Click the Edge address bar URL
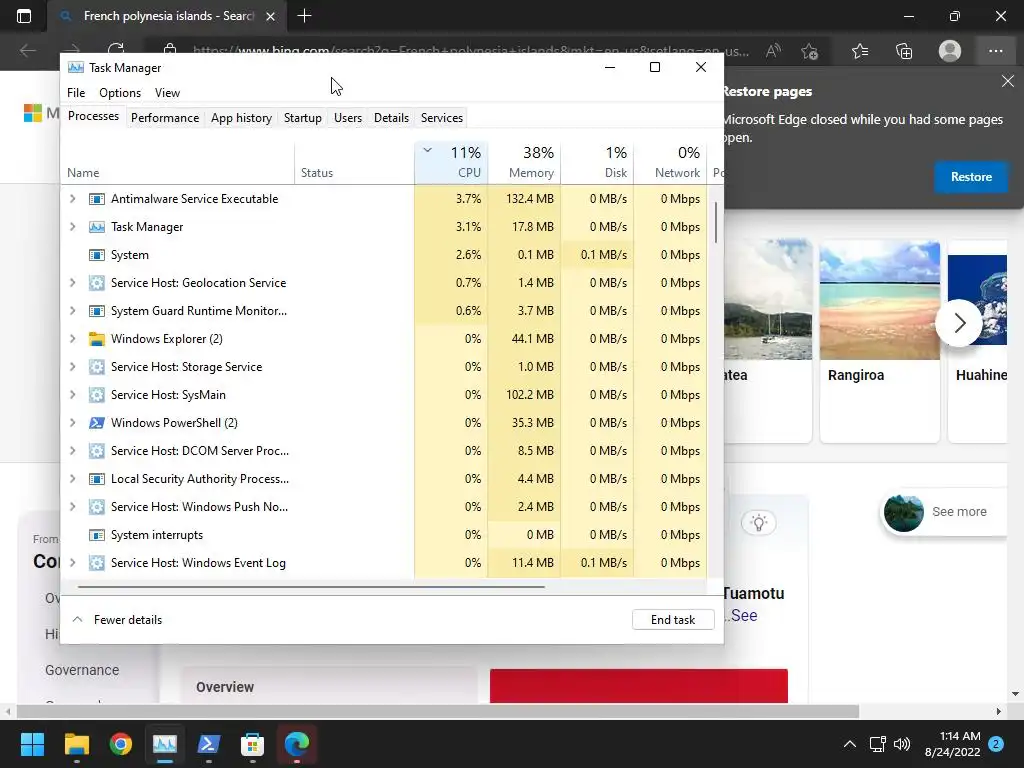The image size is (1024, 768). click(470, 51)
